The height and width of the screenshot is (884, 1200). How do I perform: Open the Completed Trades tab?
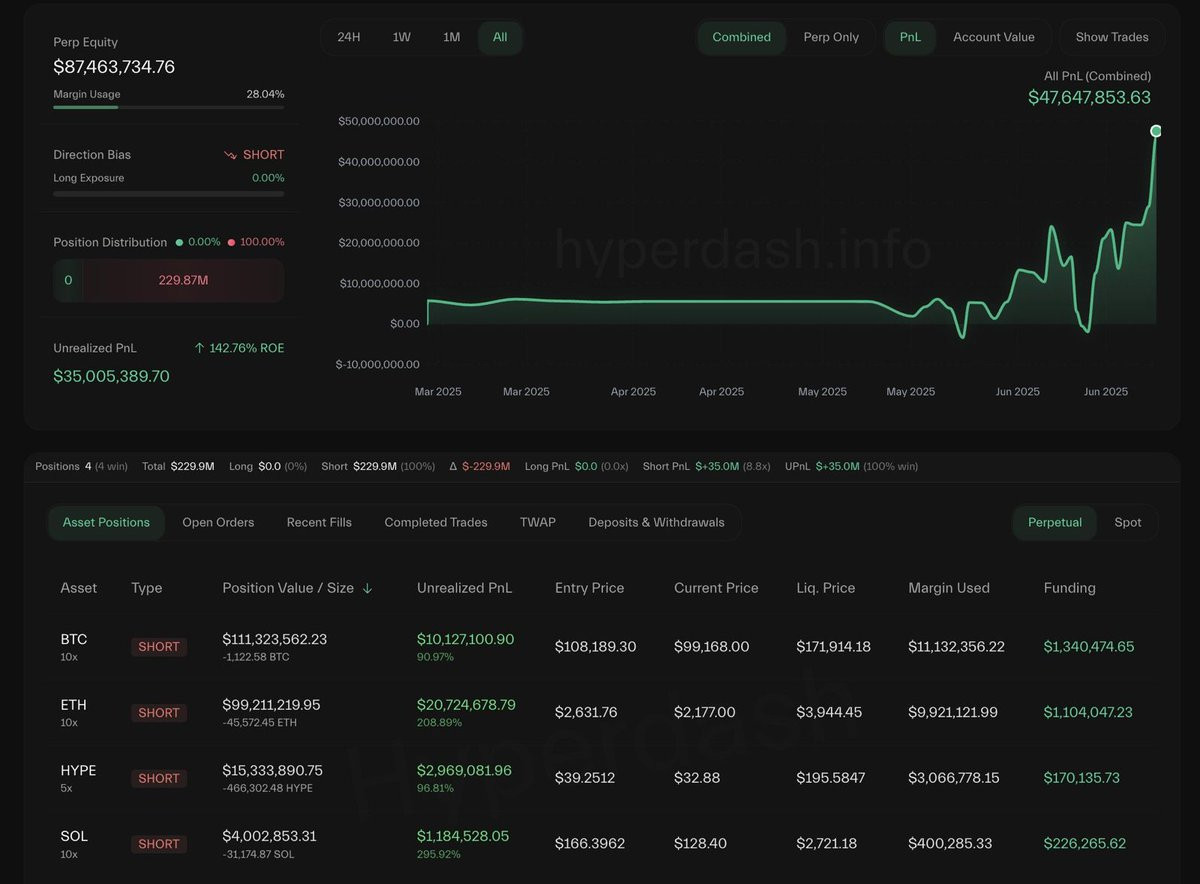[436, 522]
